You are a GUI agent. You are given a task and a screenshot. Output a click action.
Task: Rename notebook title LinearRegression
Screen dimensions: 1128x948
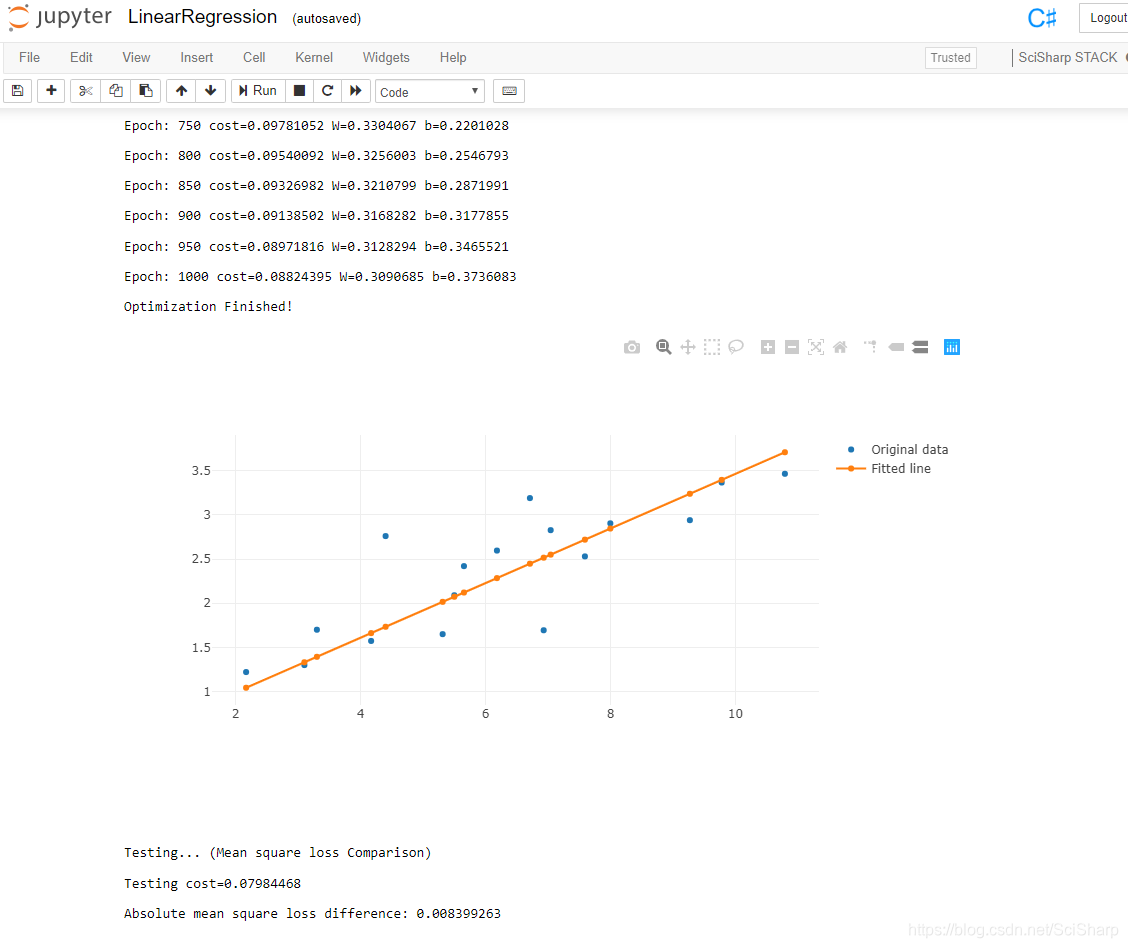202,17
